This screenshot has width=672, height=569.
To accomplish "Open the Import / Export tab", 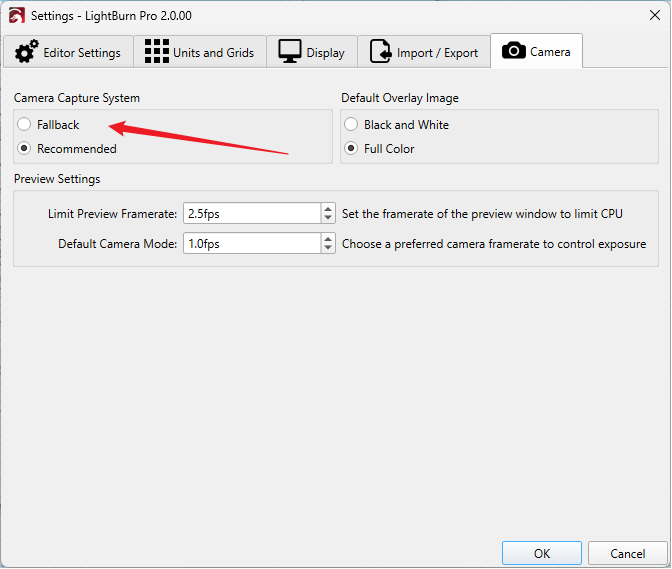I will [424, 52].
